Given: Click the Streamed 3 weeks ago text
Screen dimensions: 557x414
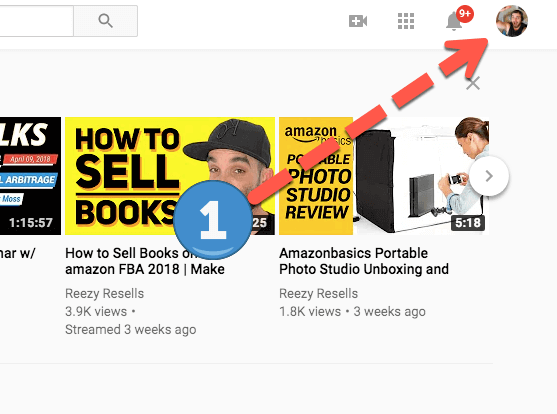Looking at the screenshot, I should (x=130, y=329).
